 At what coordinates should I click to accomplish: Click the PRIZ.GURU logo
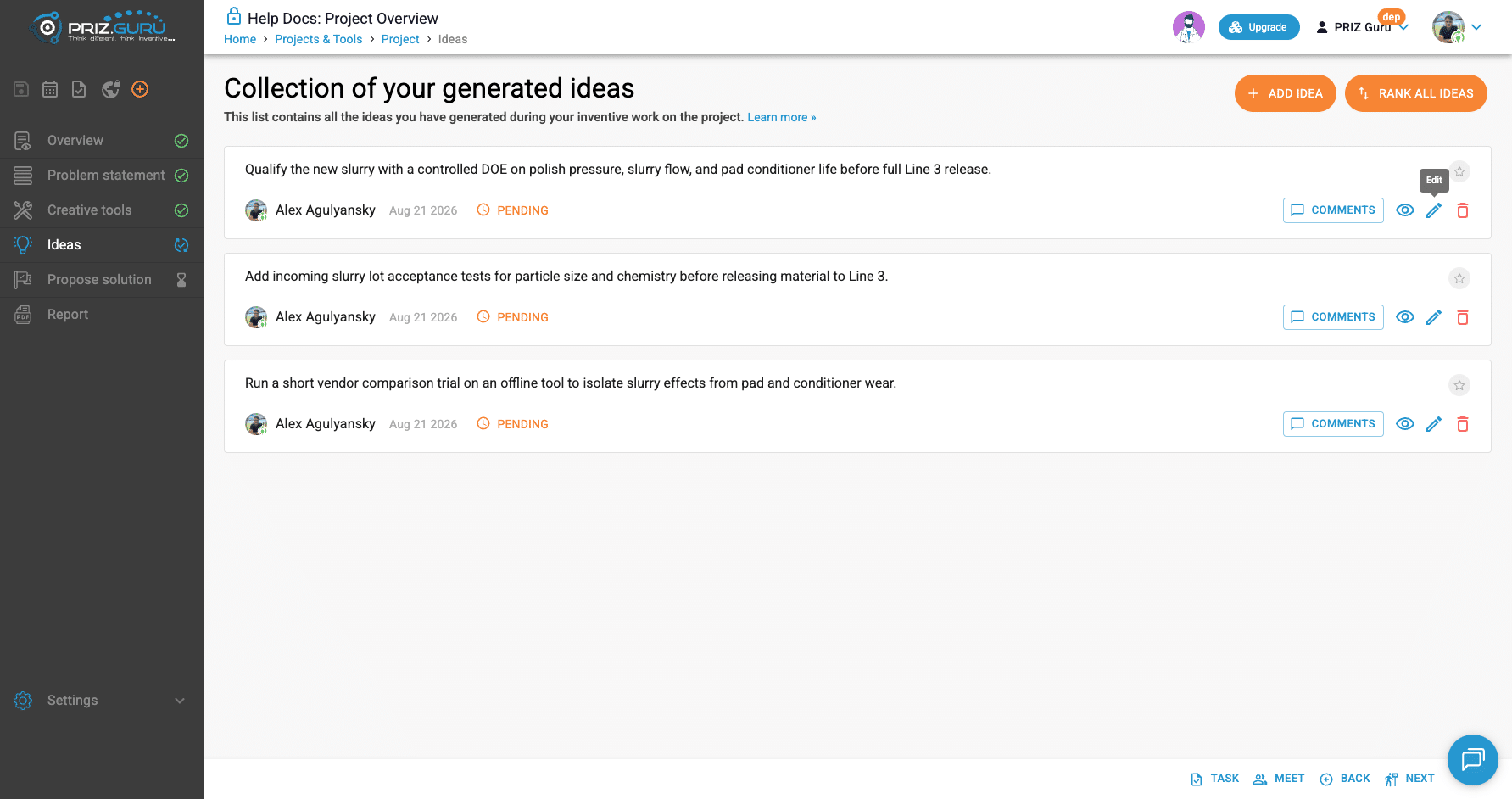point(103,27)
